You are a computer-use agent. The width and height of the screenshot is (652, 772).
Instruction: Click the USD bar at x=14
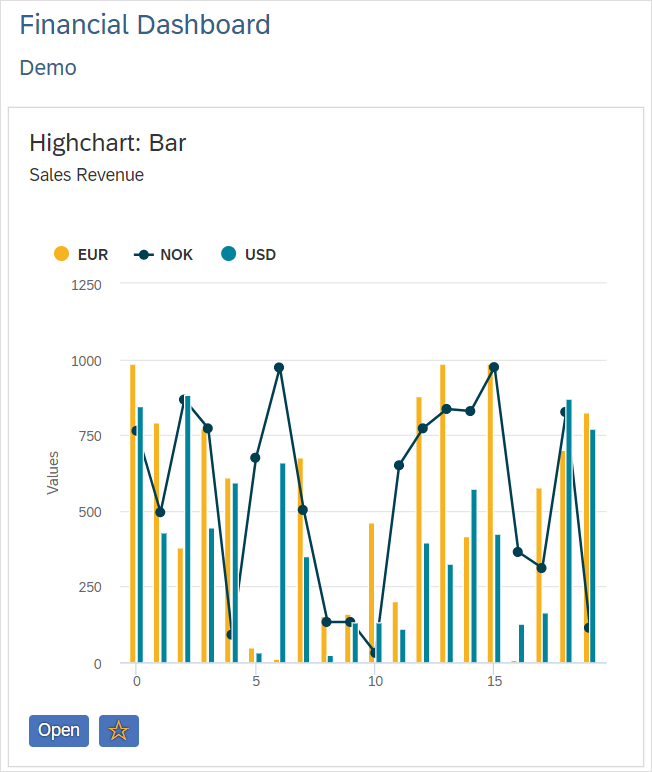click(x=474, y=576)
